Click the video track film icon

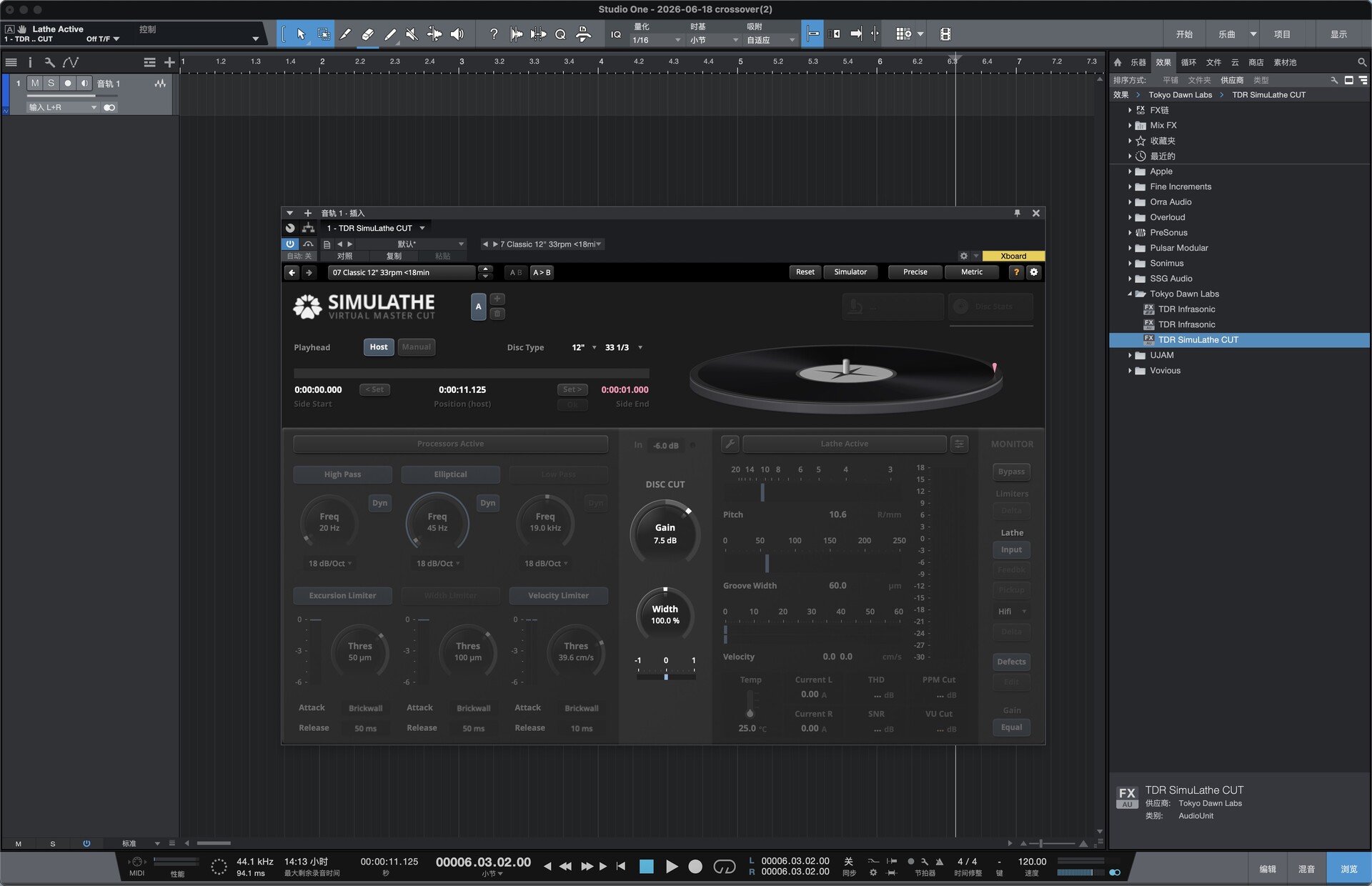[945, 34]
